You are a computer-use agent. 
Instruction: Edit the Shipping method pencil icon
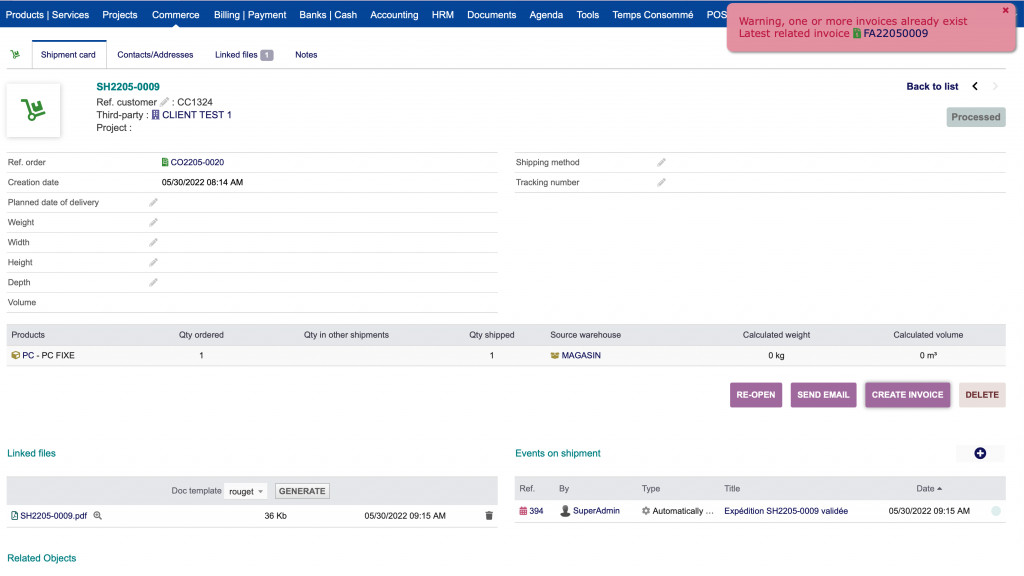click(x=661, y=162)
